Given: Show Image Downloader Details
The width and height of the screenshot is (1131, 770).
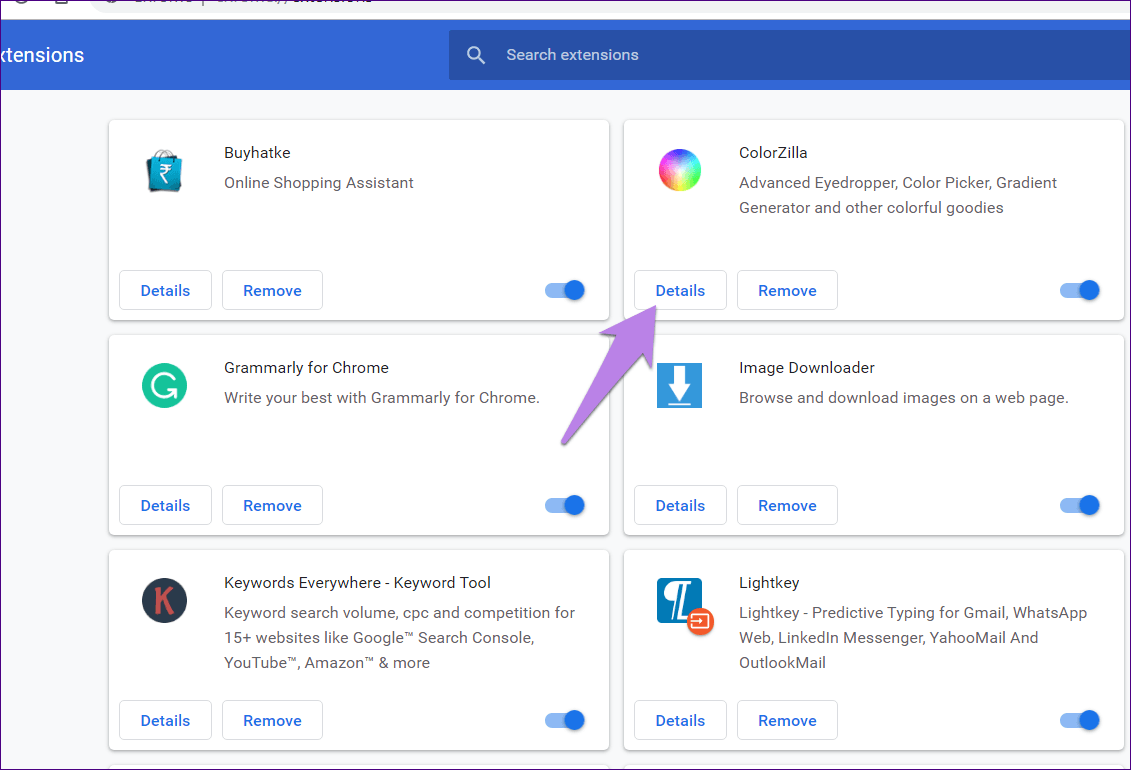Looking at the screenshot, I should (680, 505).
